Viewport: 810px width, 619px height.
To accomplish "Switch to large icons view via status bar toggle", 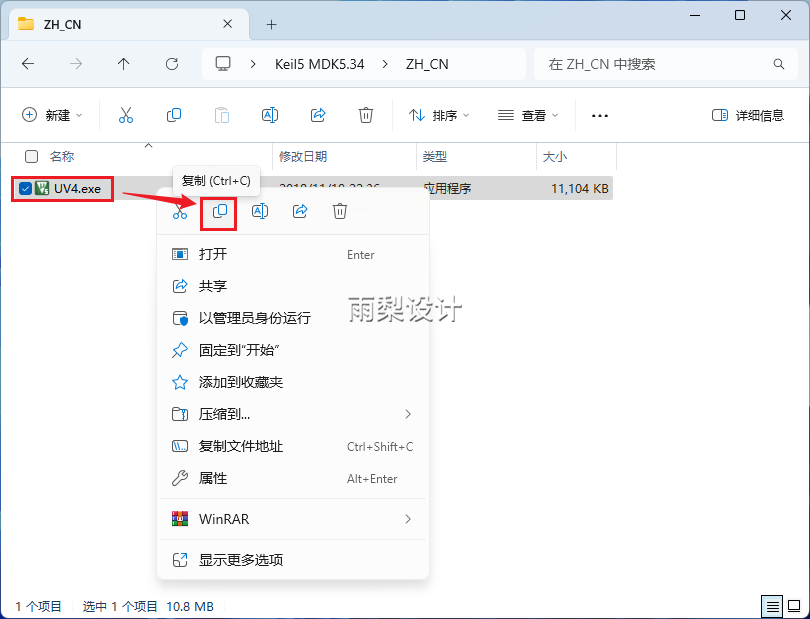I will [x=795, y=605].
